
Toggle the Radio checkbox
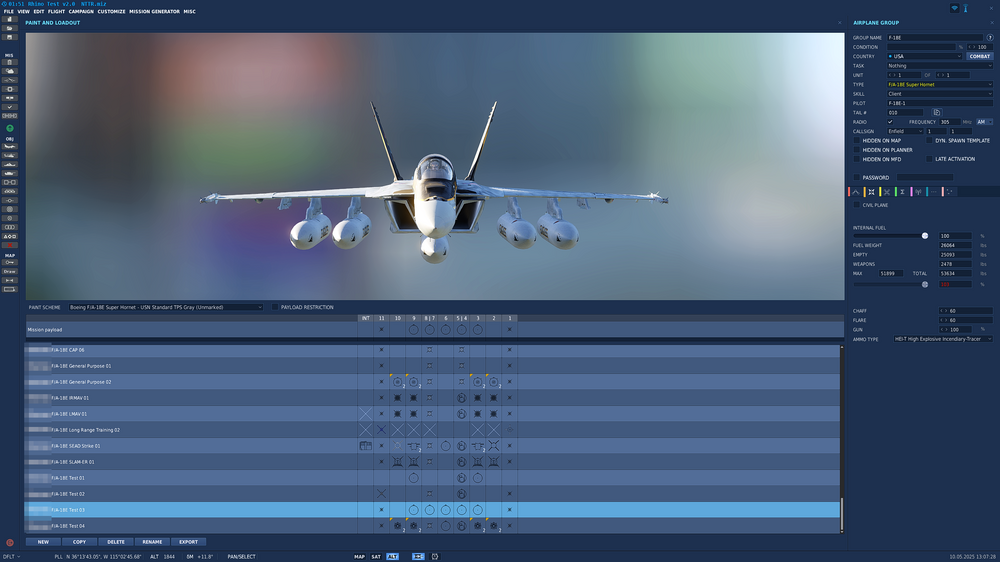tap(890, 122)
